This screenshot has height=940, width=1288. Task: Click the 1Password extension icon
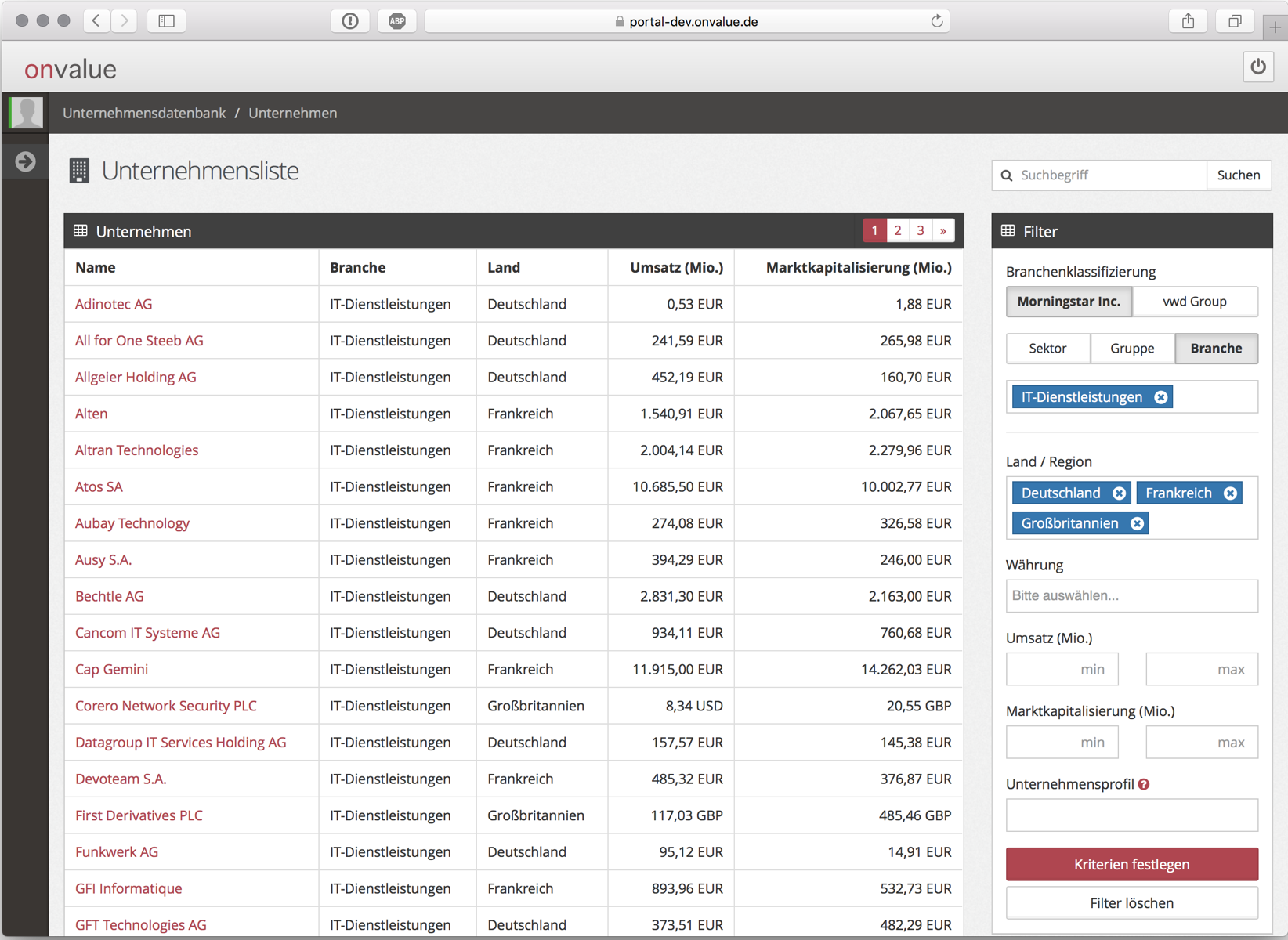[x=350, y=21]
